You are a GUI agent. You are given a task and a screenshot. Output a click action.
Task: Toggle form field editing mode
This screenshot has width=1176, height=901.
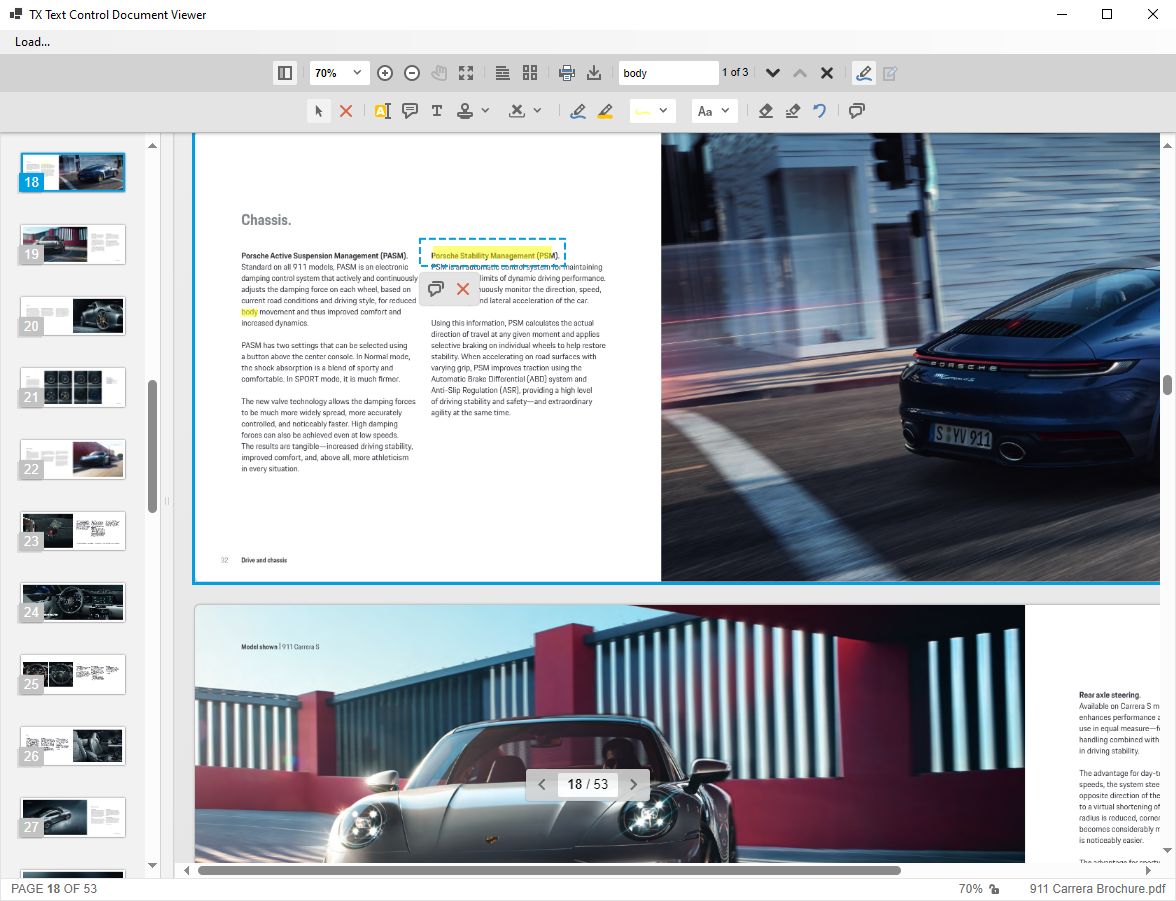click(x=890, y=73)
